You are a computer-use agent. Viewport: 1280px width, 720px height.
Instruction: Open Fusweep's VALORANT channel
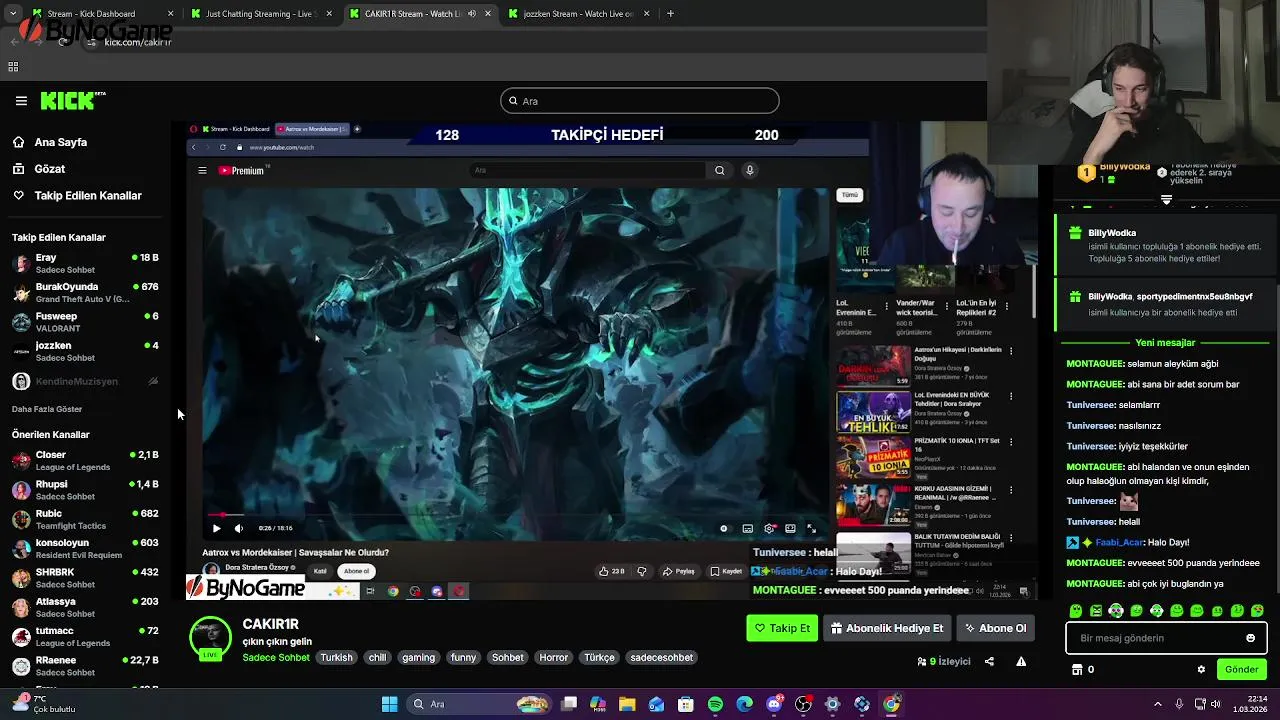pos(85,322)
